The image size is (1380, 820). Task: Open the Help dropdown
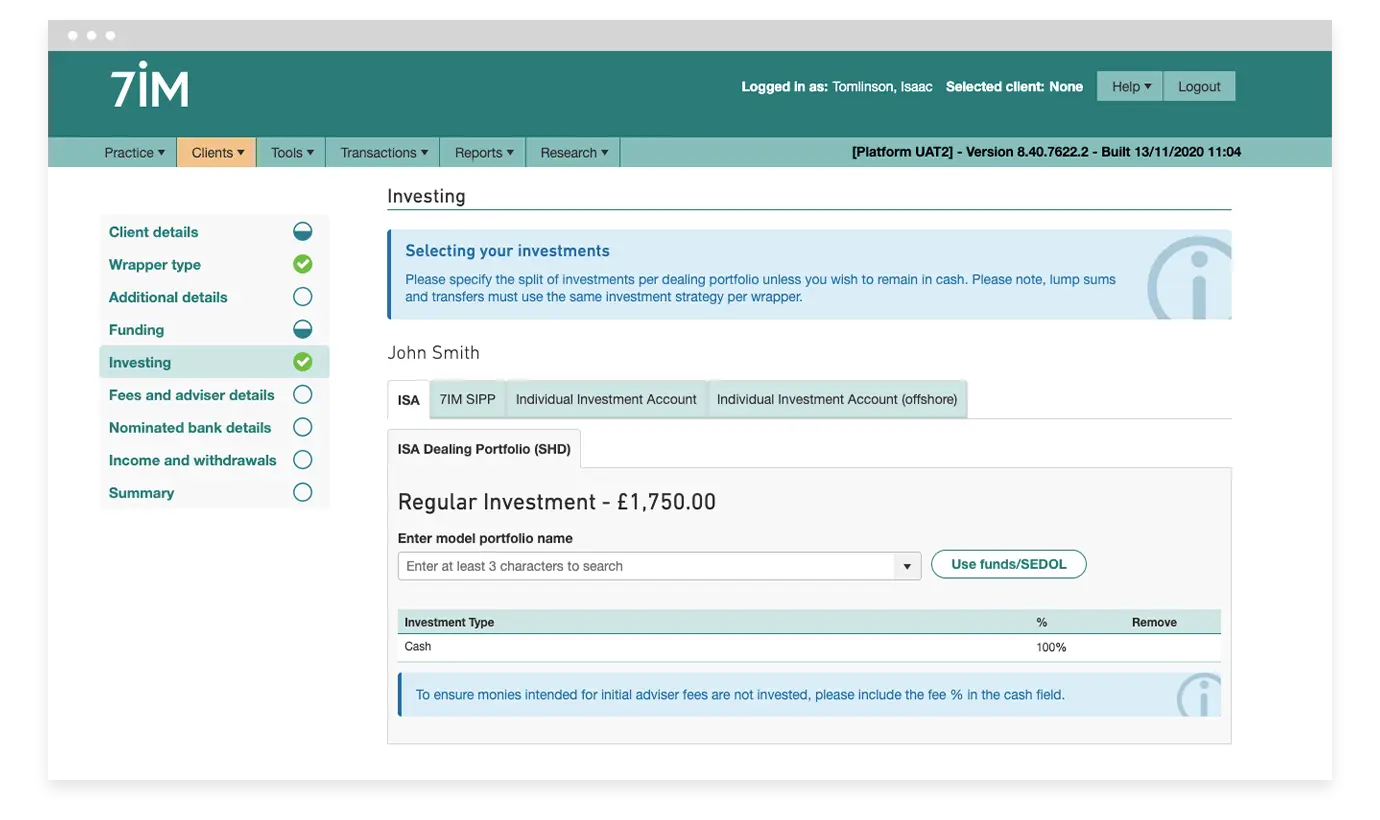[x=1130, y=87]
